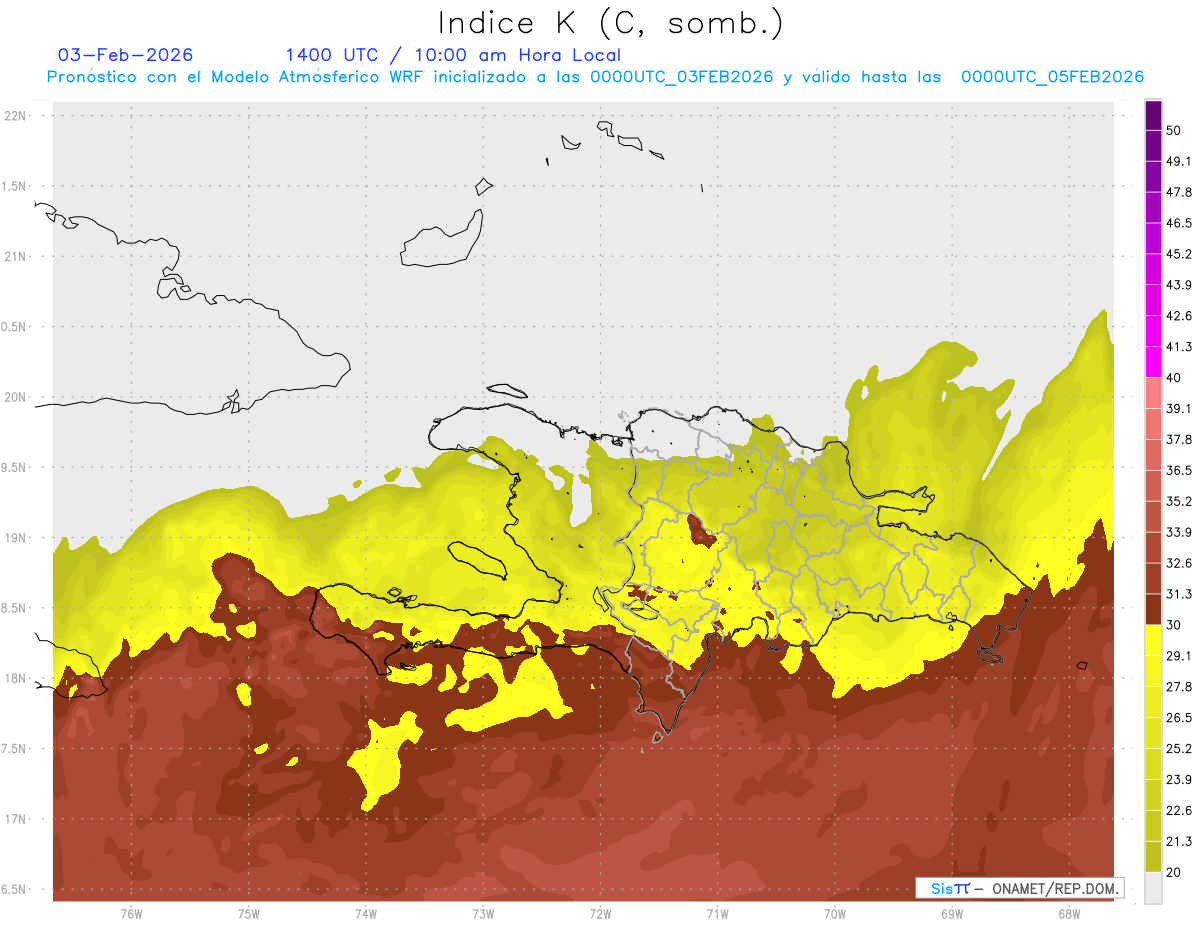Image resolution: width=1200 pixels, height=927 pixels.
Task: Click the colorbar label "31.3"
Action: pyautogui.click(x=1179, y=594)
